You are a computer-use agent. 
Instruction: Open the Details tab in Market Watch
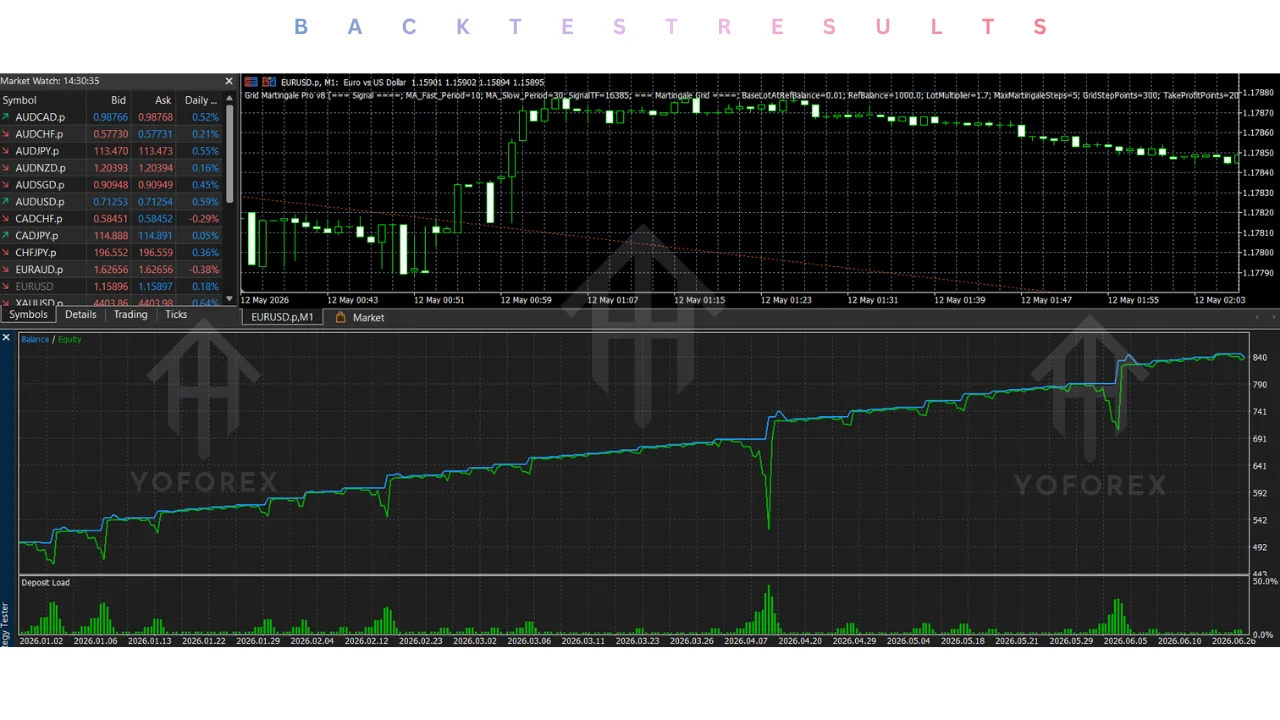[x=81, y=315]
